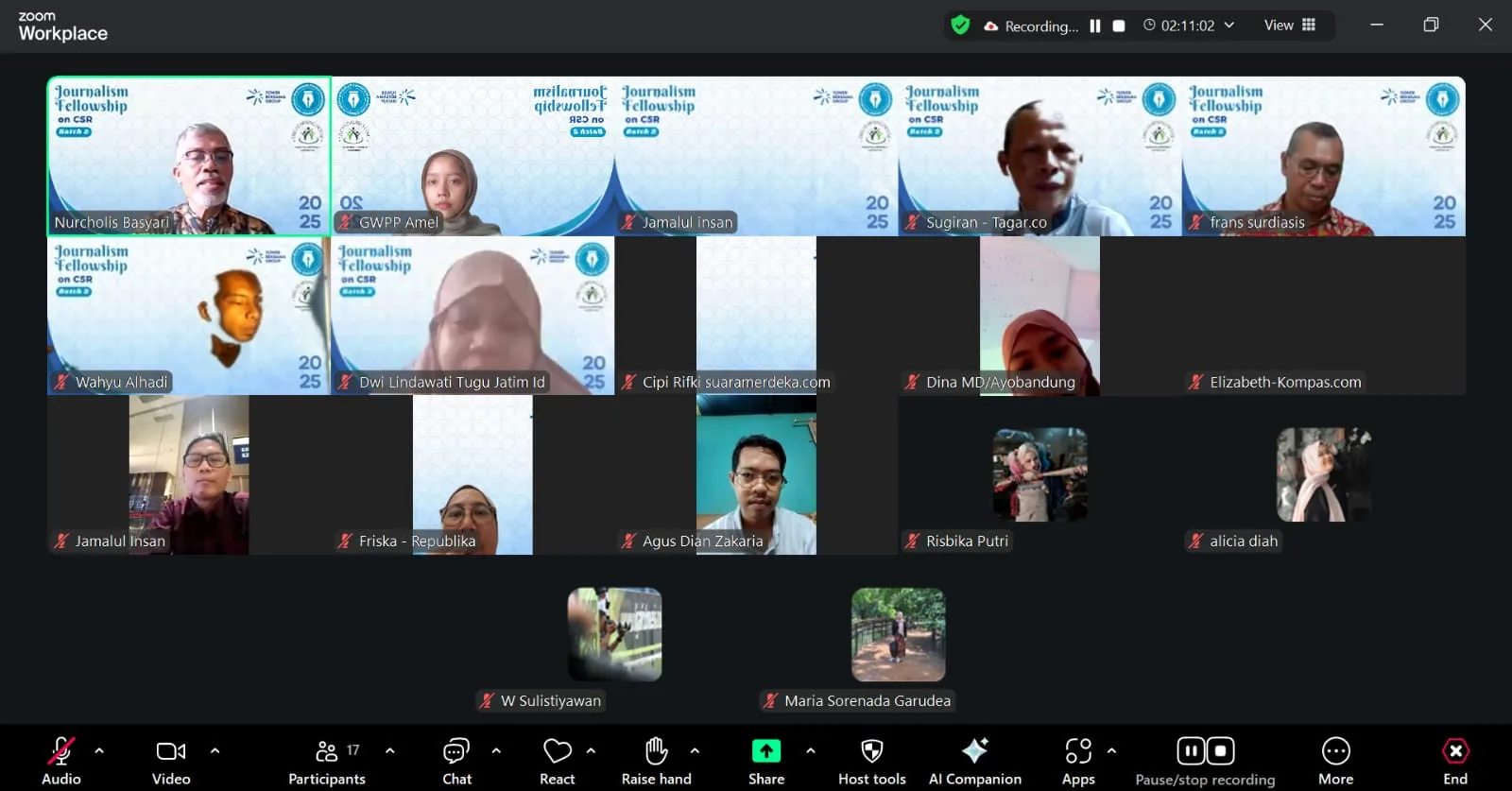Unmute microphone with the Audio button
The height and width of the screenshot is (791, 1512).
tap(61, 761)
